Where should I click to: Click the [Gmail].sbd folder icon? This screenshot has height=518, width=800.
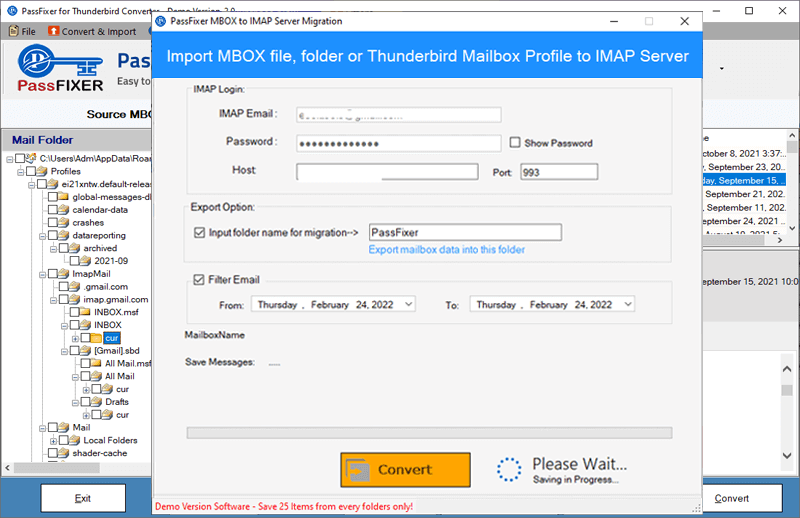click(86, 351)
